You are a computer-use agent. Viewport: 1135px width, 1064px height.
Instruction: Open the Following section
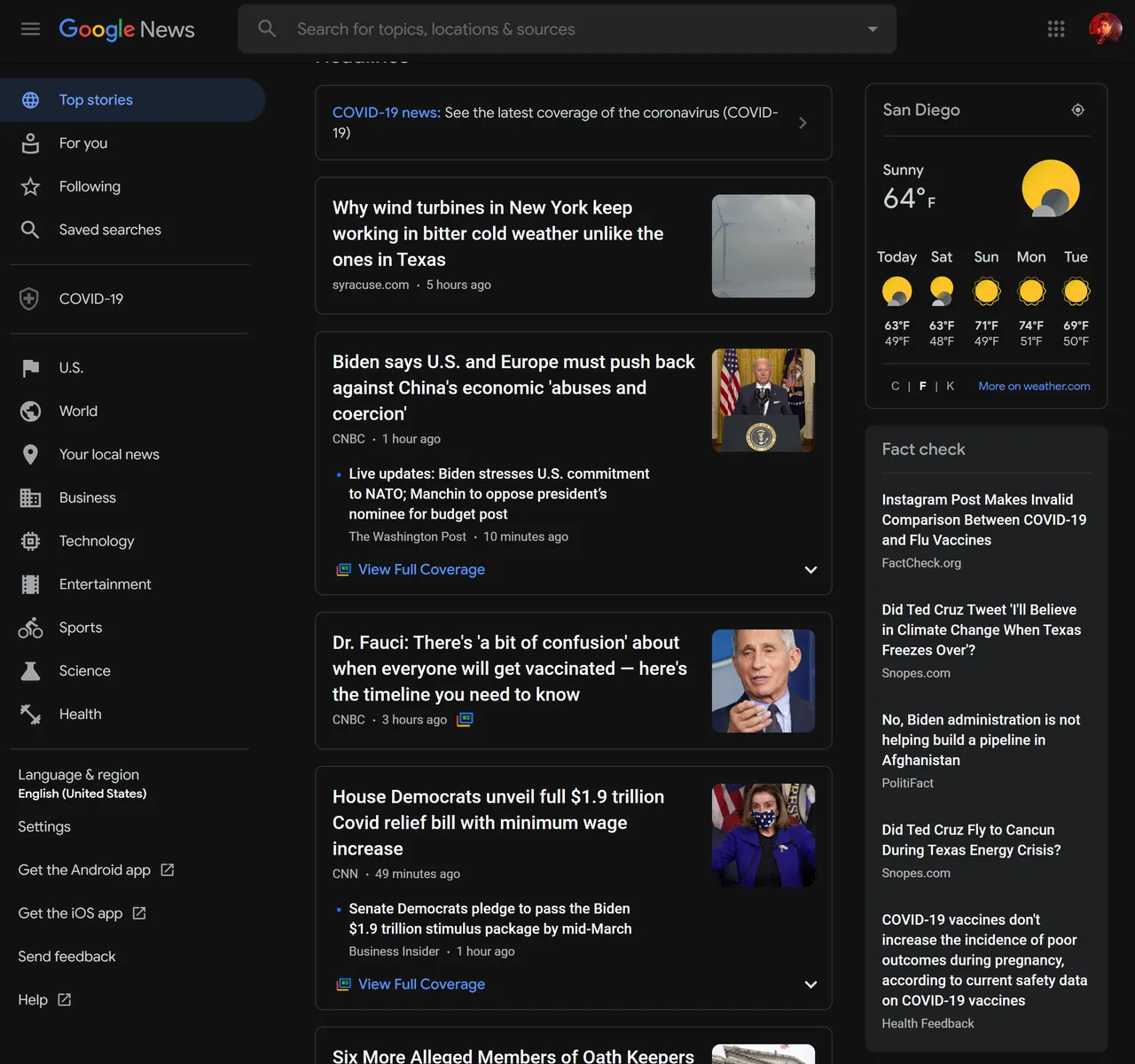coord(90,186)
